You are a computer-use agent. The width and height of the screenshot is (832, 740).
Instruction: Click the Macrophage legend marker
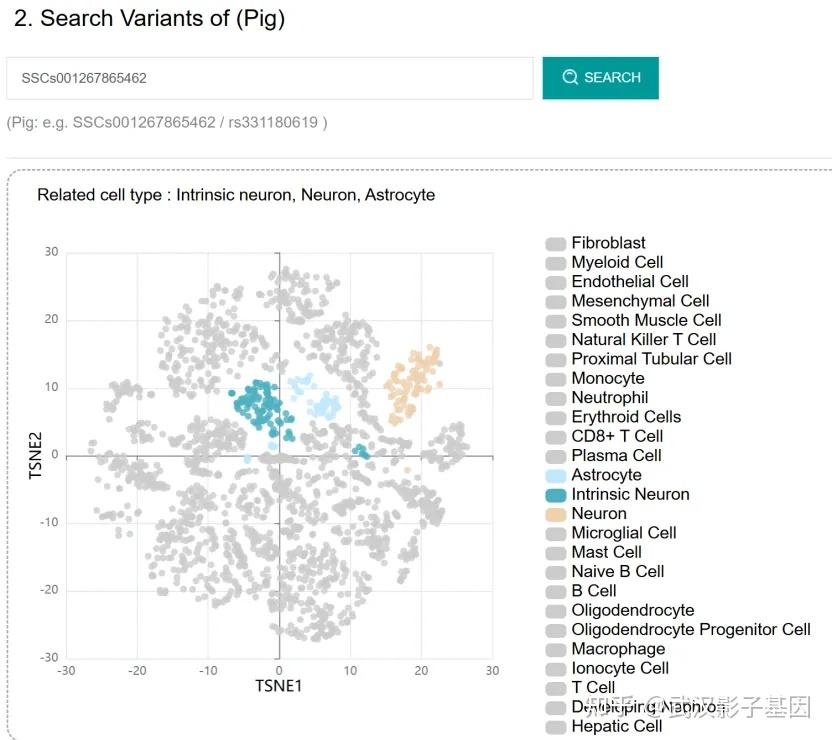(x=556, y=650)
